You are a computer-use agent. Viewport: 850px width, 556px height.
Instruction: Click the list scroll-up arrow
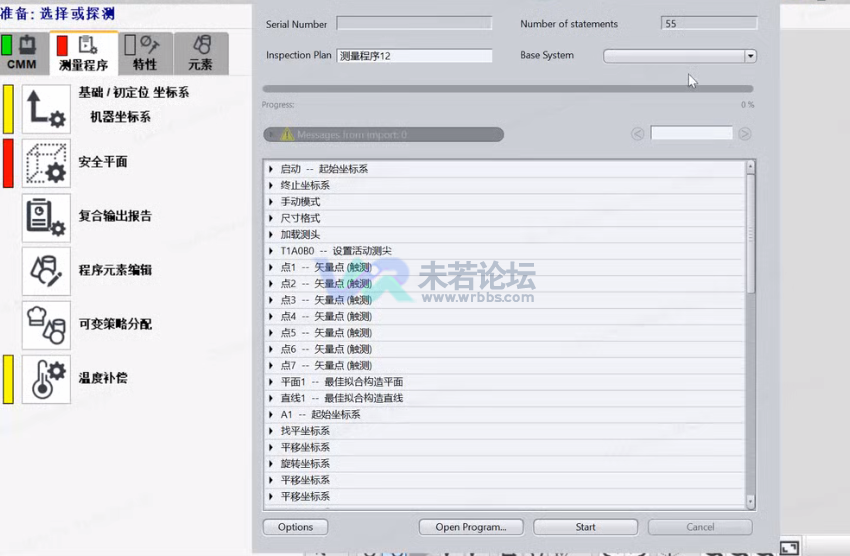[751, 166]
